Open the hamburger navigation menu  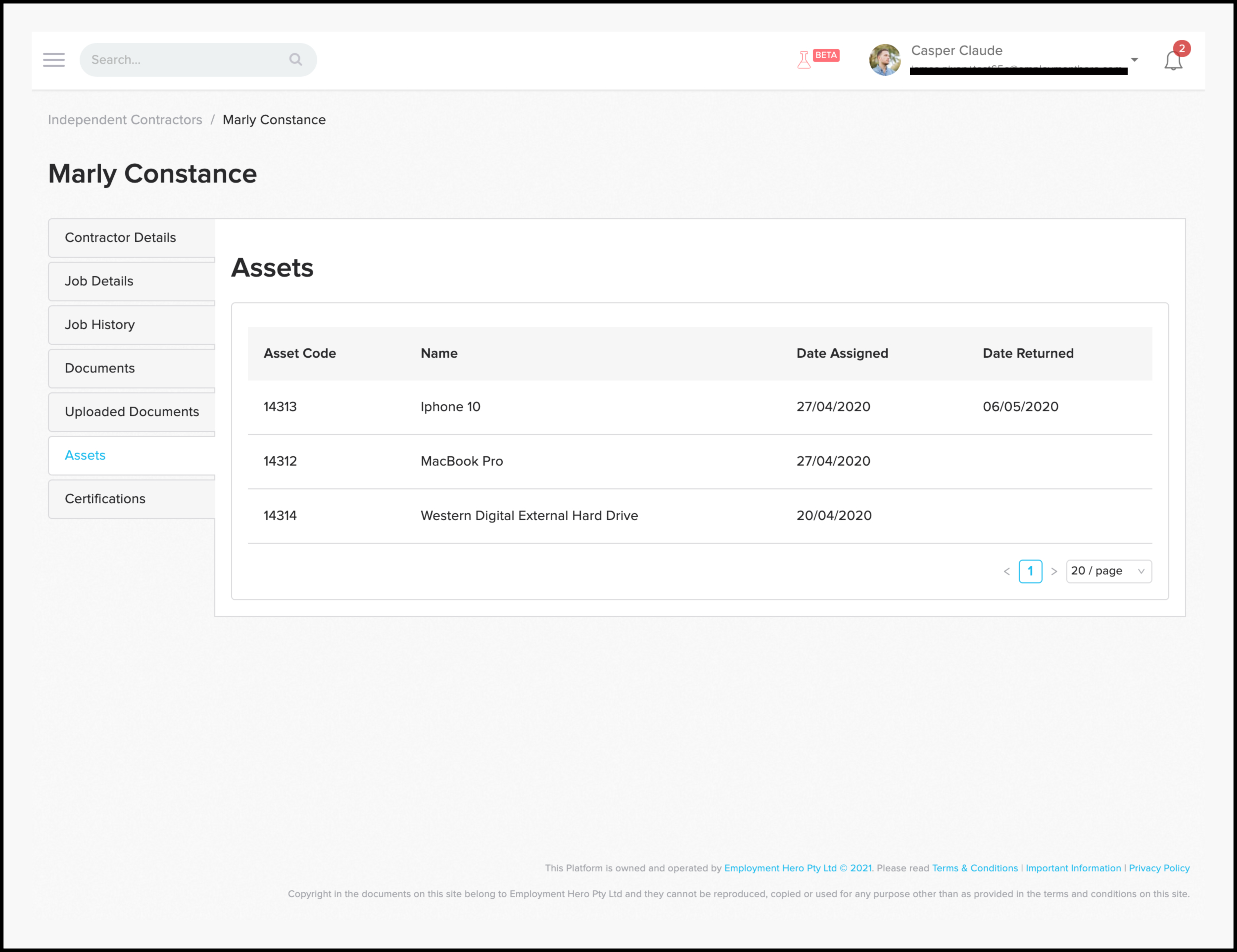point(54,59)
